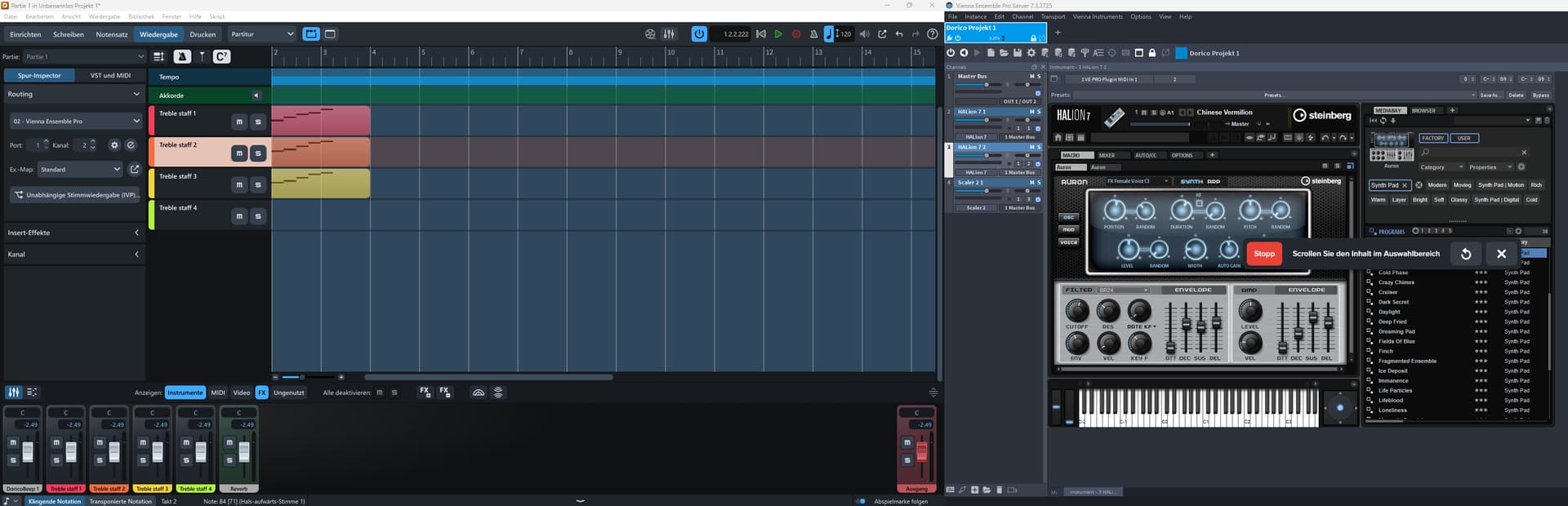This screenshot has height=506, width=1568.
Task: Add new instance plus tab in Vienna
Action: click(x=1058, y=33)
